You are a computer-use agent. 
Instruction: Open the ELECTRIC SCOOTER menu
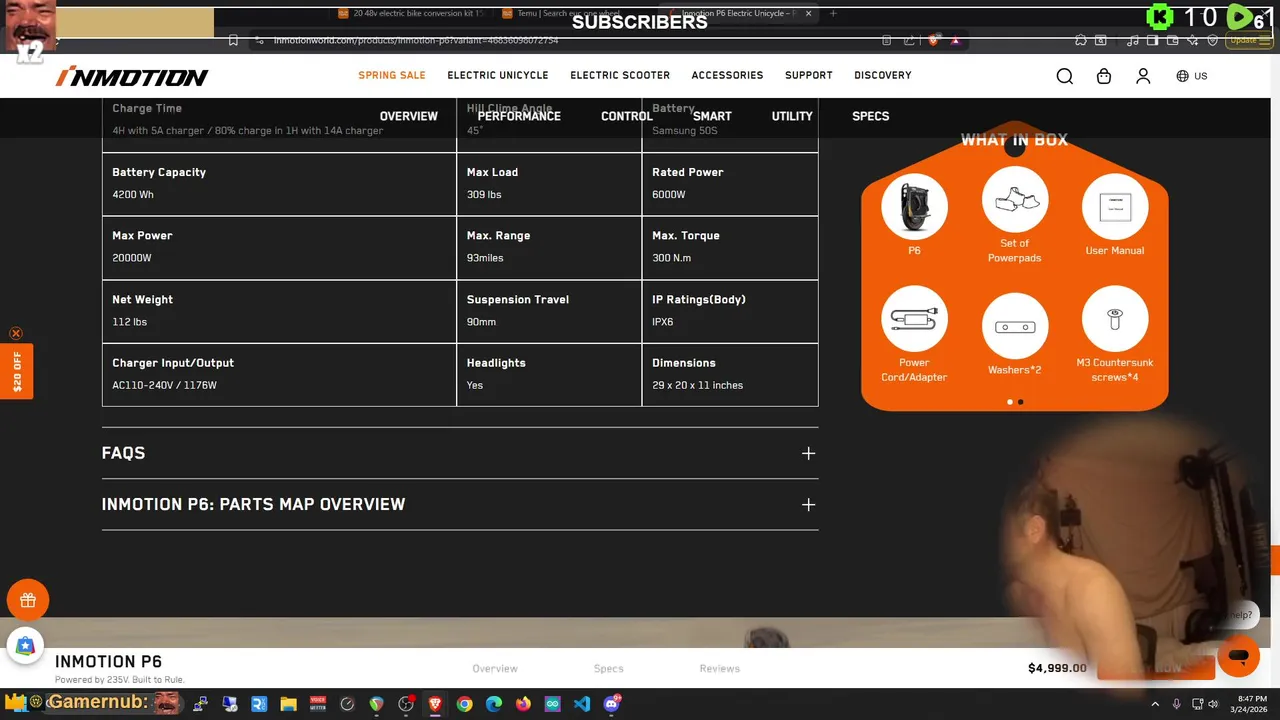pos(620,75)
